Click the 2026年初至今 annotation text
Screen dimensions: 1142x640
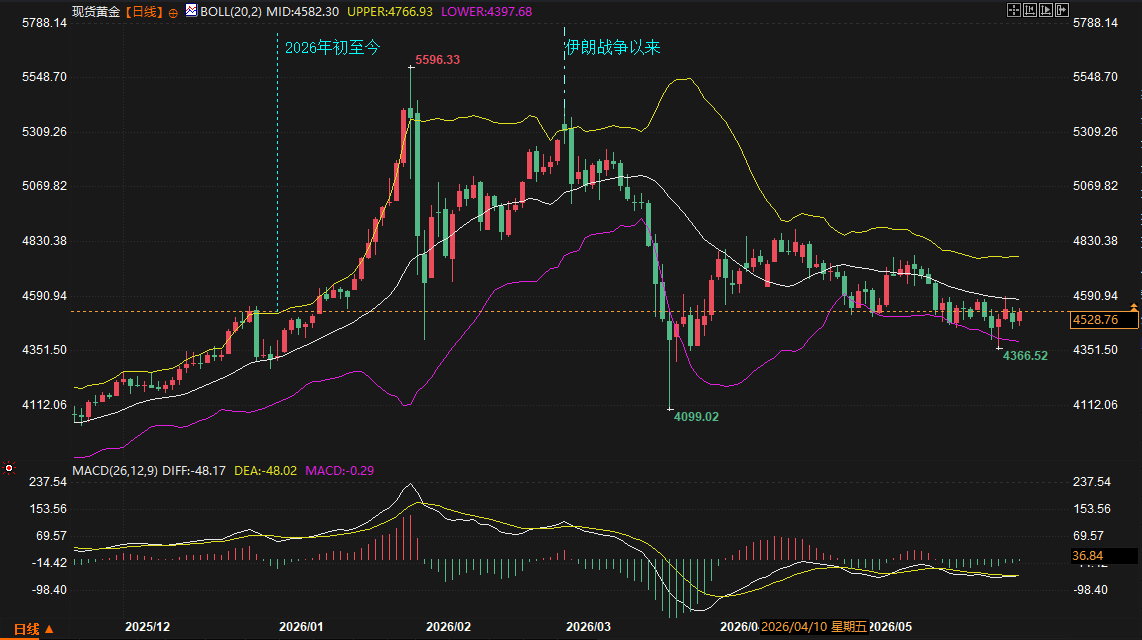[x=332, y=47]
